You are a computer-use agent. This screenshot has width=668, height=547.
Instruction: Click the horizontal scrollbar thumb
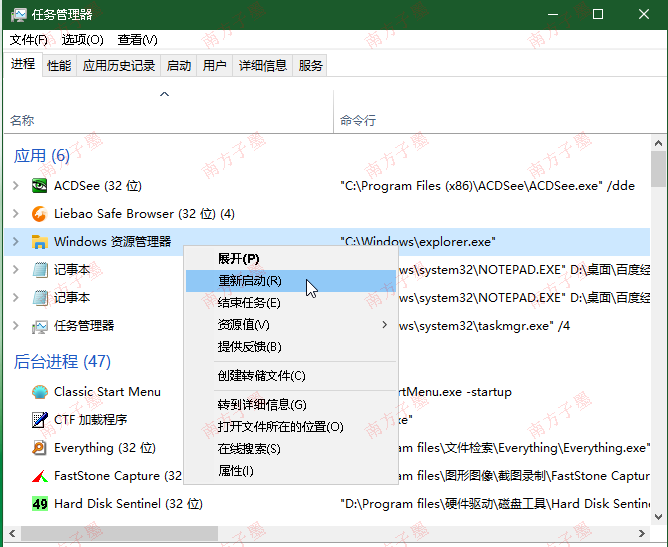[119, 533]
